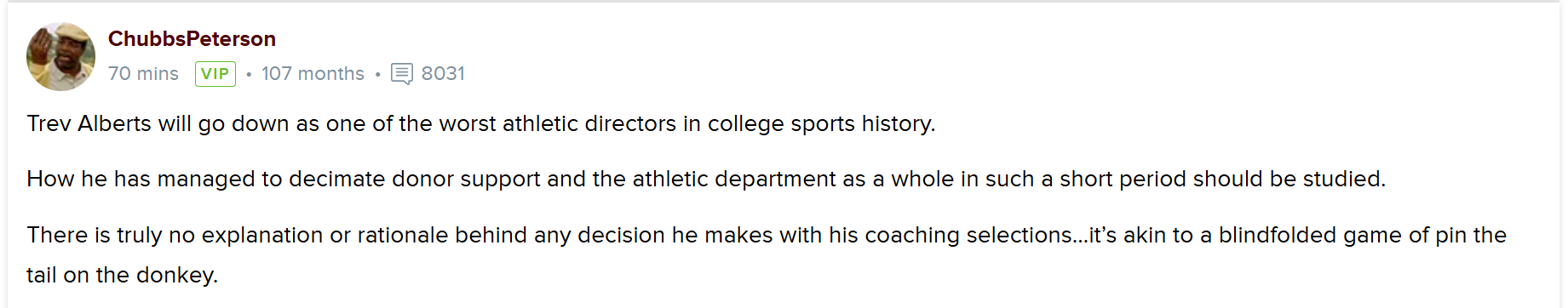Open the 8031 posts count

443,74
